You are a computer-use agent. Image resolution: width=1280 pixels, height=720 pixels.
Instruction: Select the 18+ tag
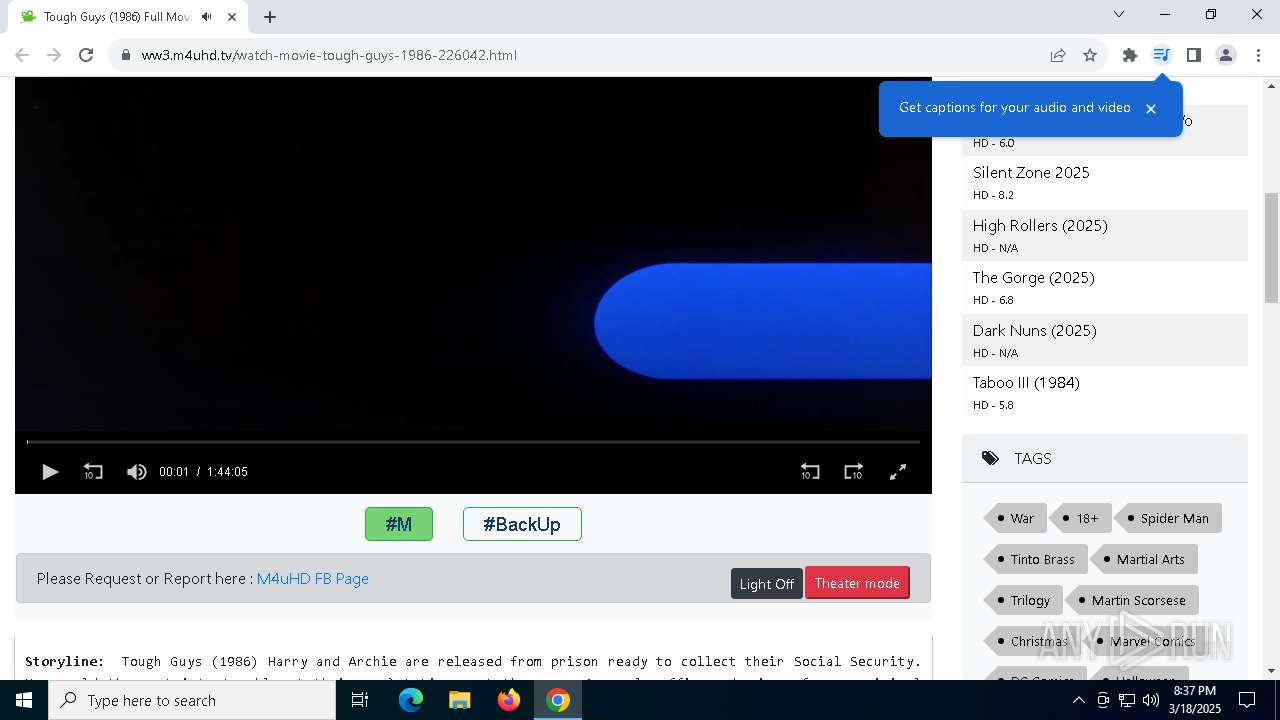1080,518
